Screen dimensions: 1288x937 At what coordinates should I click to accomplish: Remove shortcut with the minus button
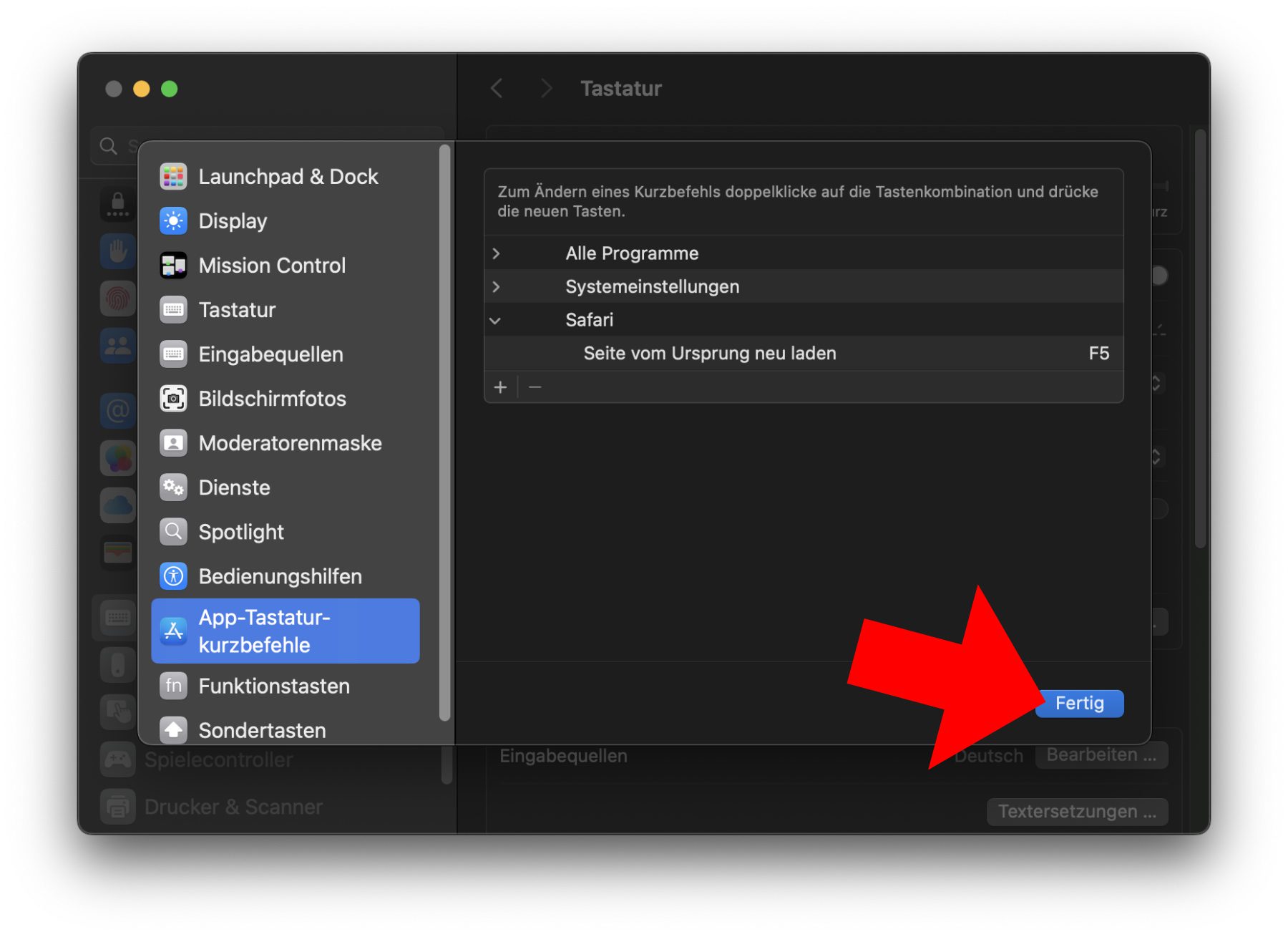click(x=535, y=387)
